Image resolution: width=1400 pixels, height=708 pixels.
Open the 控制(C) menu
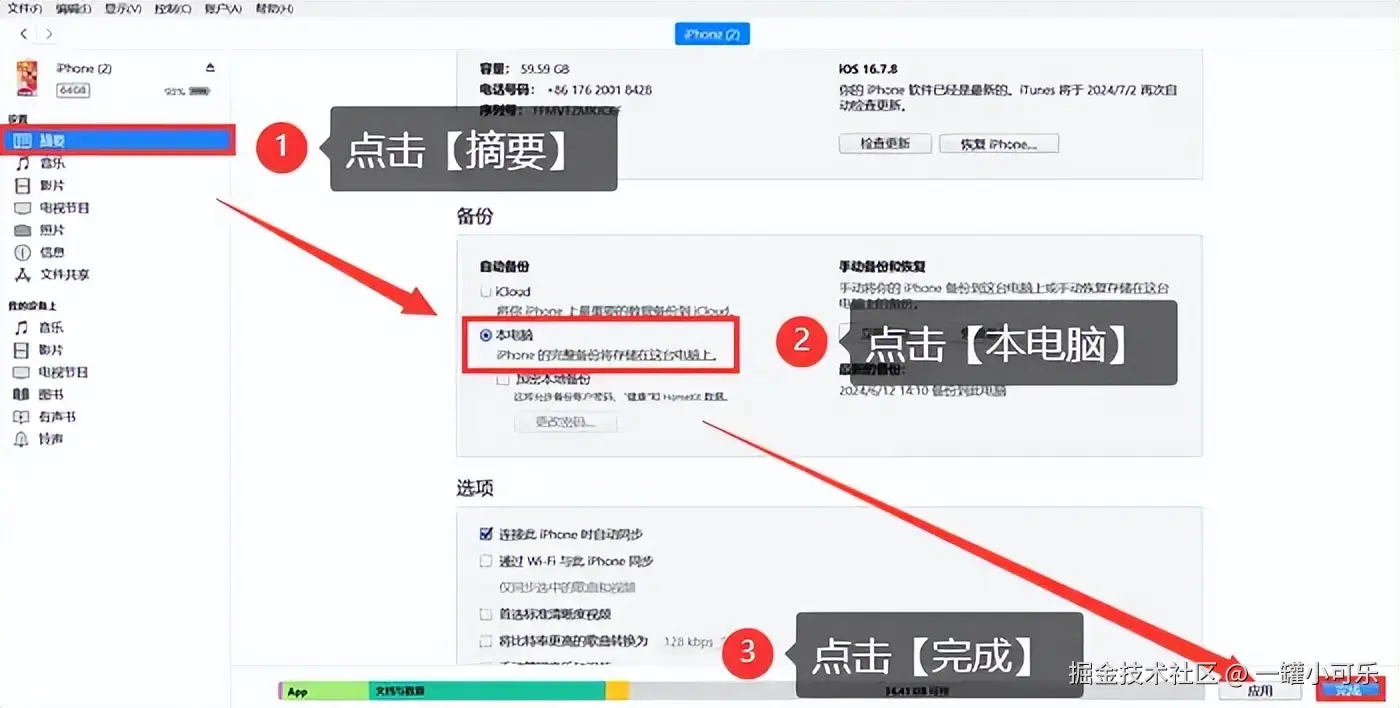tap(172, 9)
